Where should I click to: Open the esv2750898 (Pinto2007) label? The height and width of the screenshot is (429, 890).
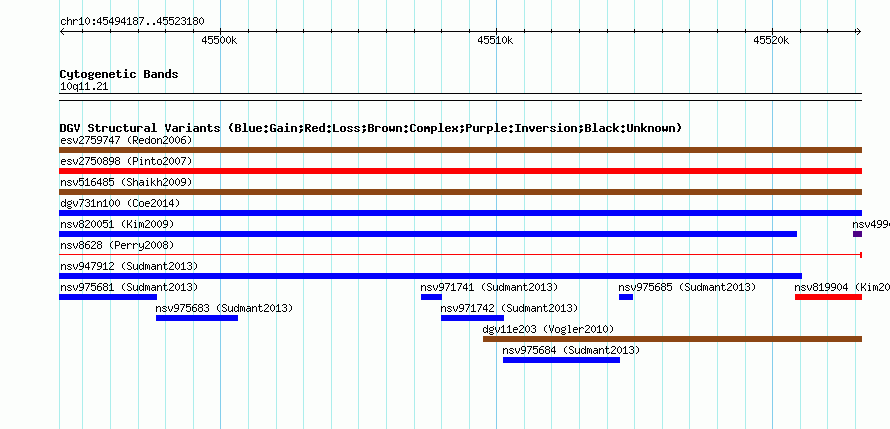126,161
